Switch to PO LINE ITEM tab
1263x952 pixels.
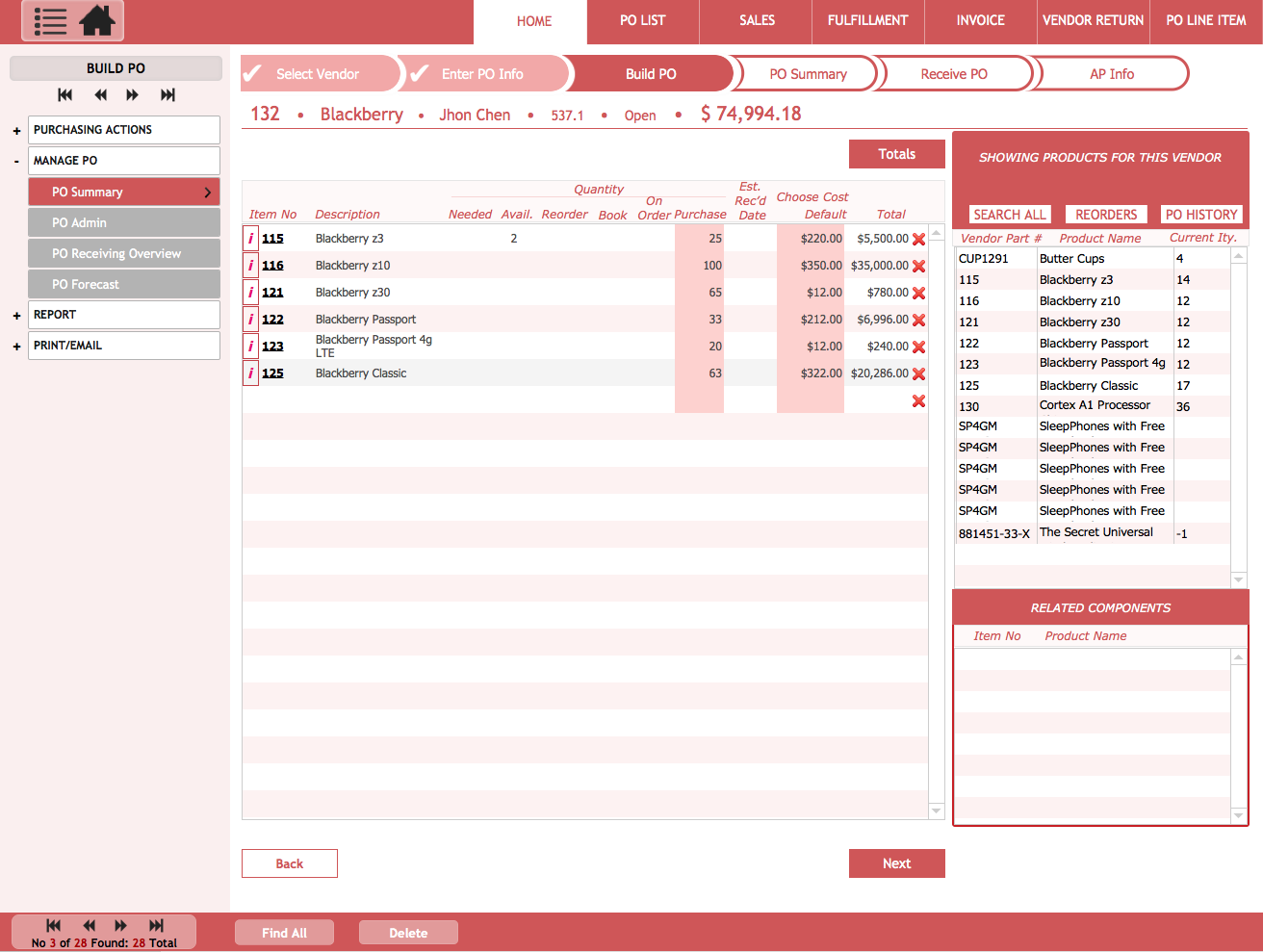coord(1206,20)
